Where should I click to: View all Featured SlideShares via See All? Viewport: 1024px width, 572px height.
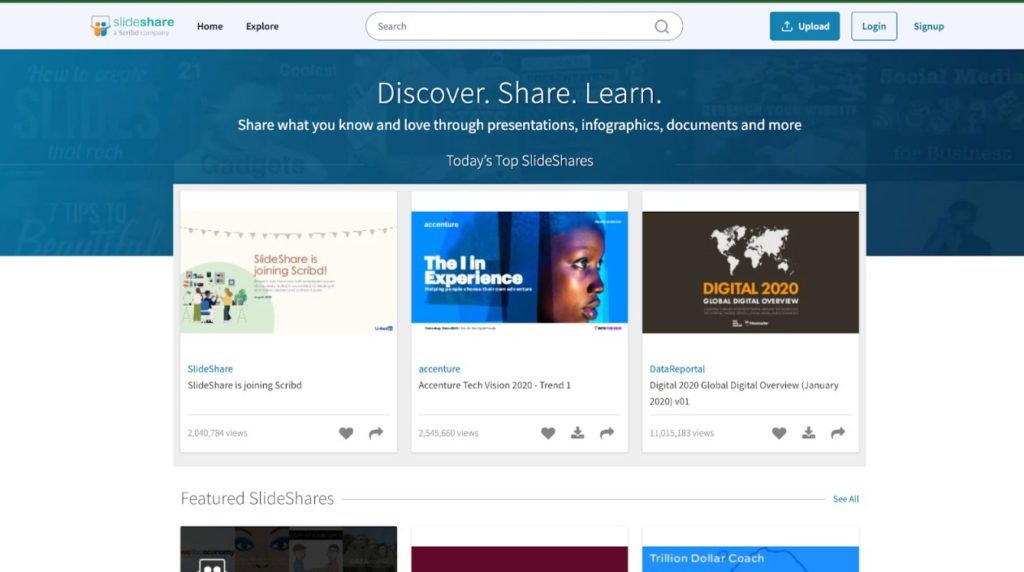click(845, 499)
